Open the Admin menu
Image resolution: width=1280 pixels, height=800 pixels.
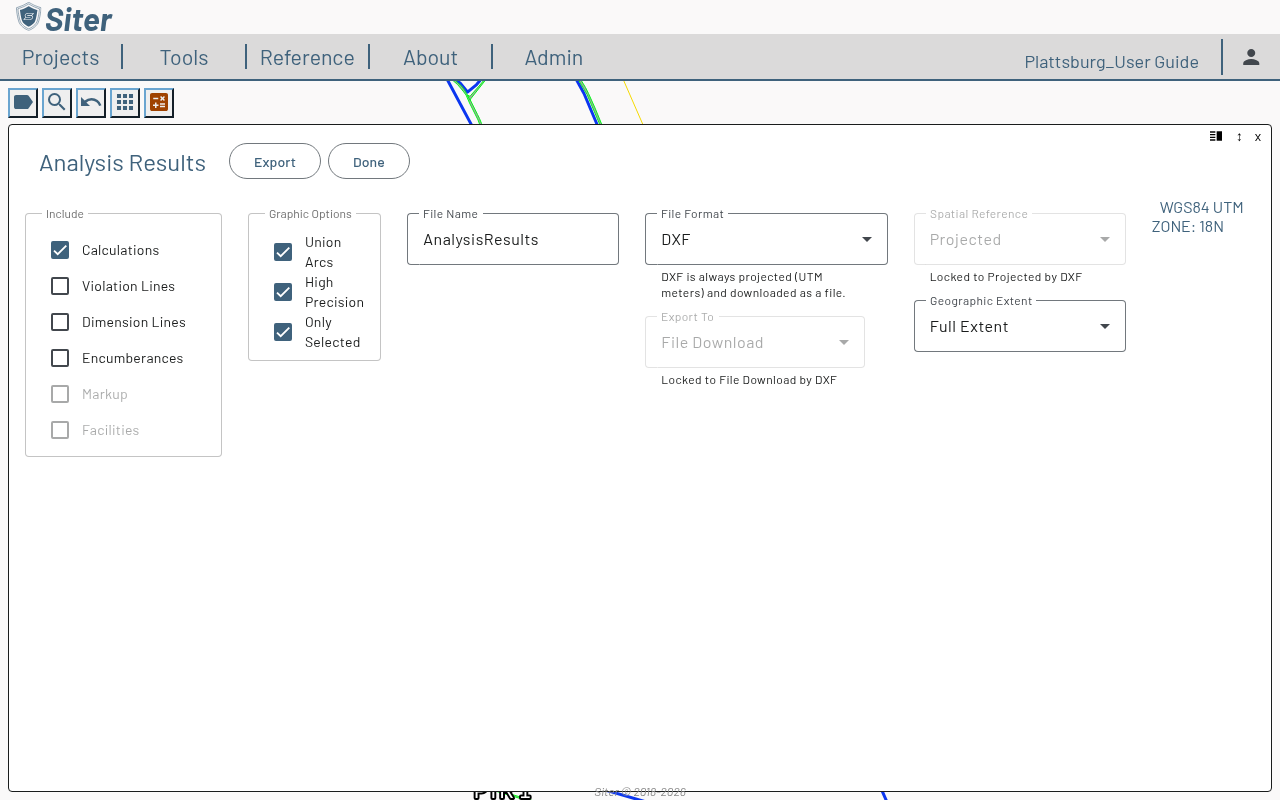pos(554,57)
